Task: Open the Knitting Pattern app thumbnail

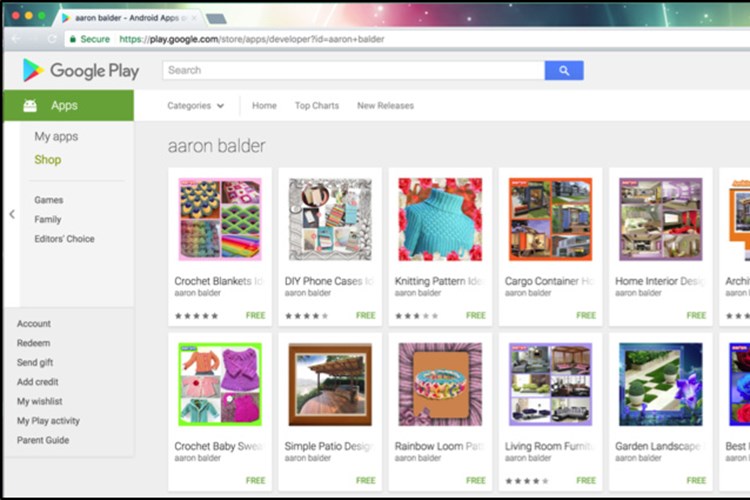Action: (440, 219)
